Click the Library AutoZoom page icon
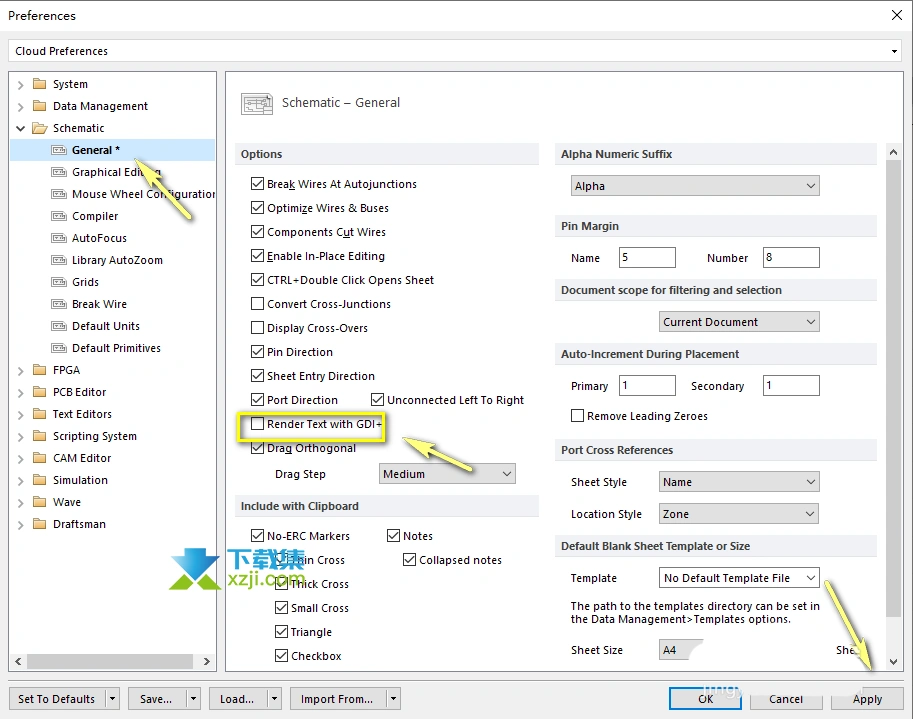Viewport: 913px width, 719px height. (x=59, y=260)
